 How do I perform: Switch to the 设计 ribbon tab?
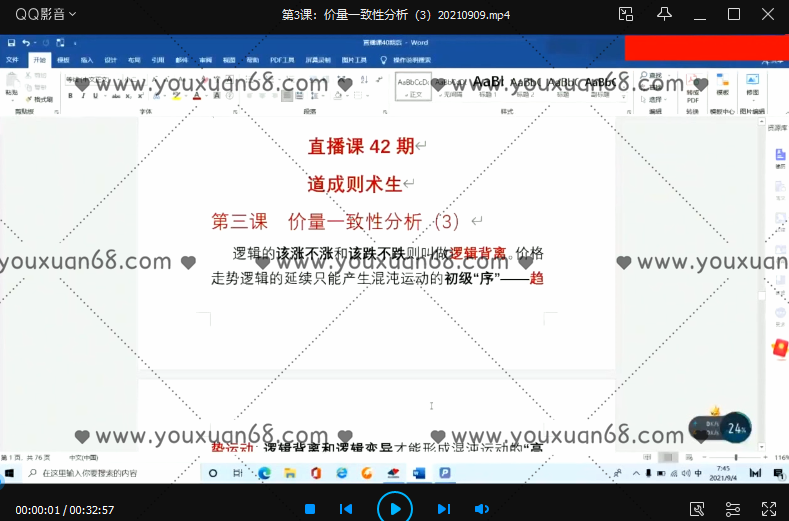[x=110, y=60]
